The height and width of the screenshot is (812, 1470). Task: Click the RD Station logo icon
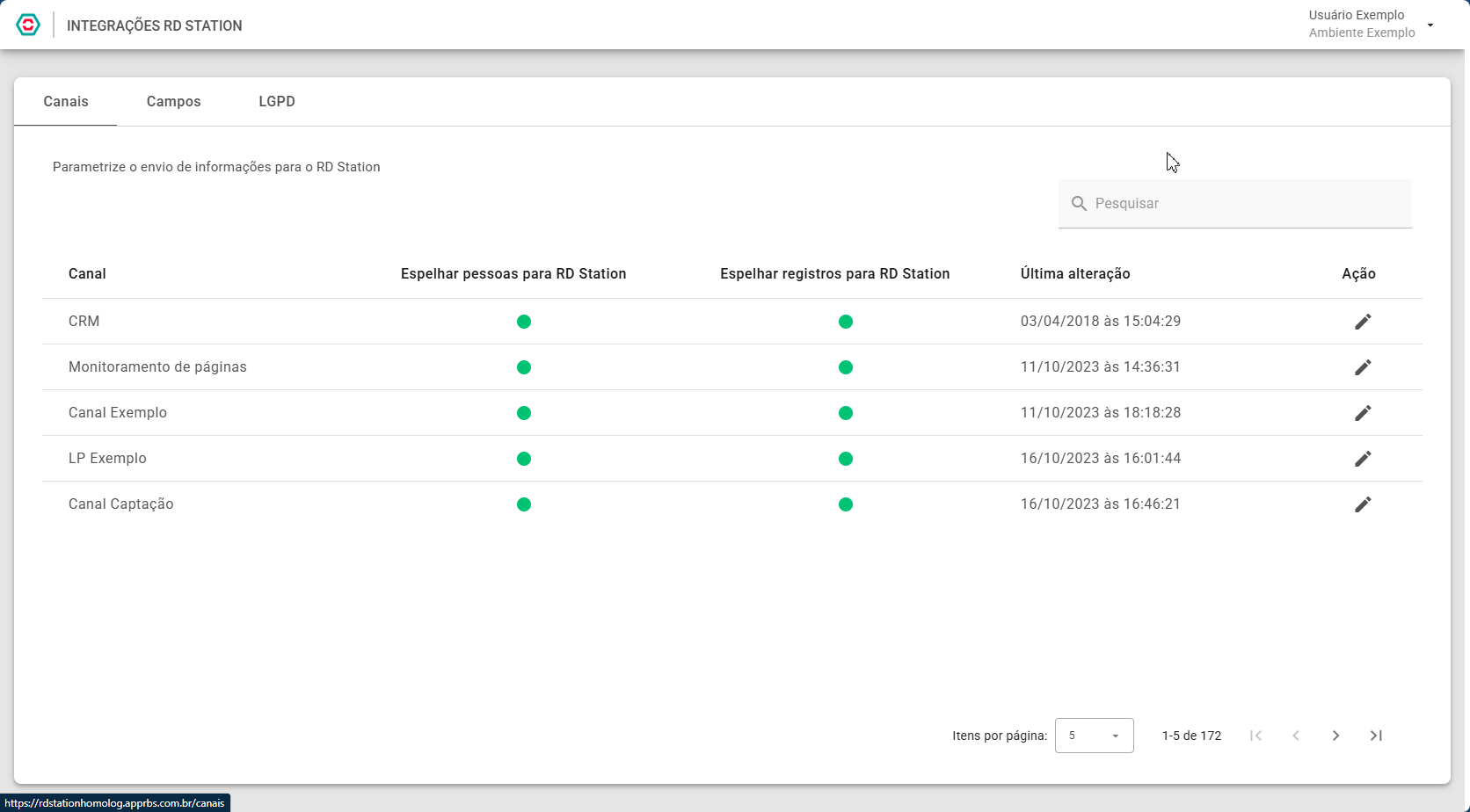pyautogui.click(x=28, y=25)
